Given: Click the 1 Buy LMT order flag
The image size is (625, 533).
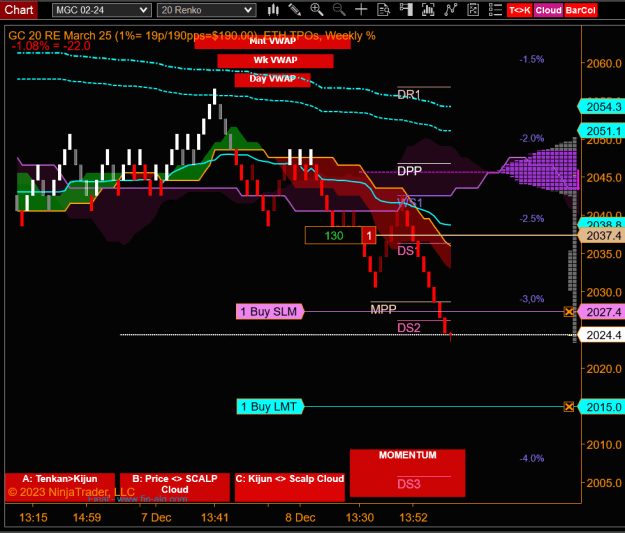Looking at the screenshot, I should [270, 407].
